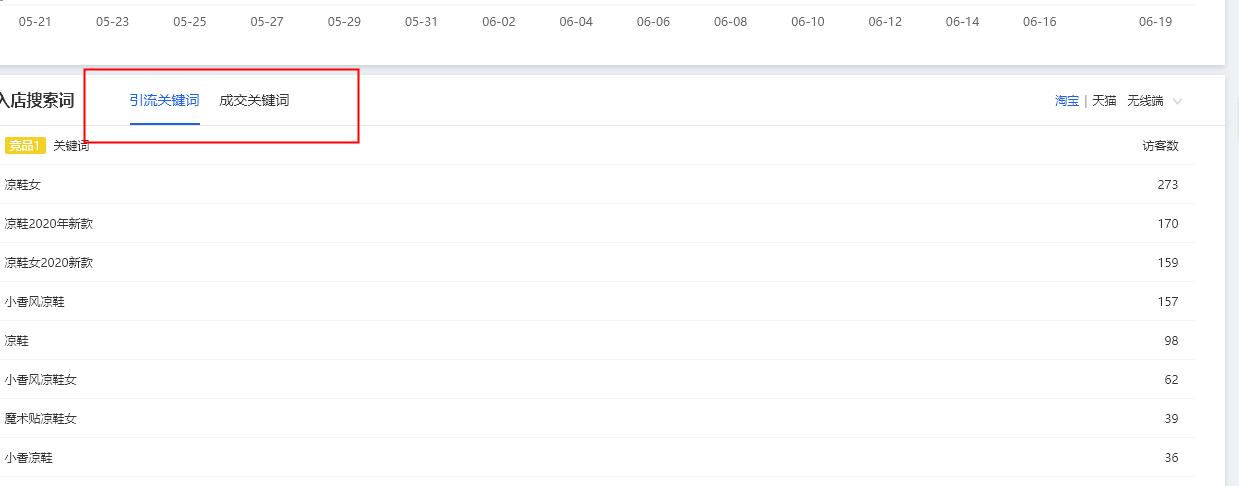This screenshot has width=1239, height=486.
Task: Click the 访客数 column header
Action: (1160, 146)
